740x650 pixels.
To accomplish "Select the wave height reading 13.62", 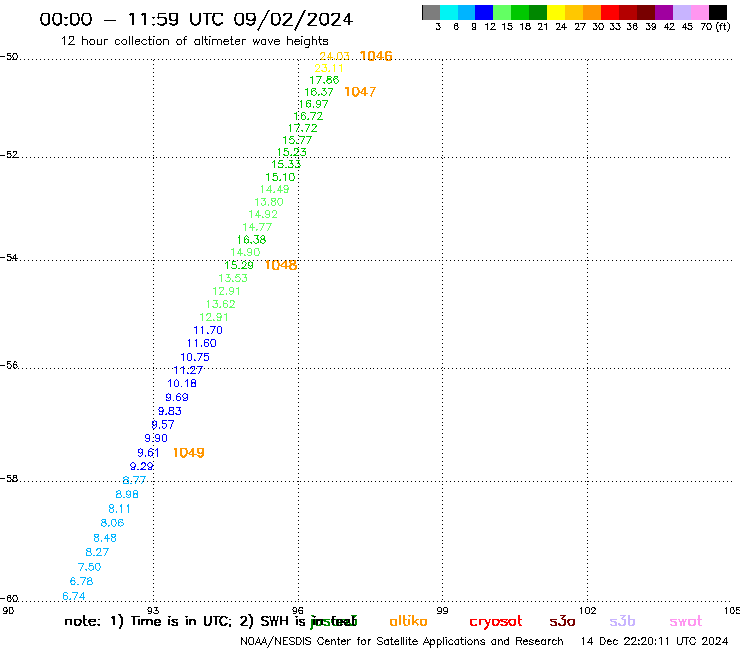I will (220, 304).
